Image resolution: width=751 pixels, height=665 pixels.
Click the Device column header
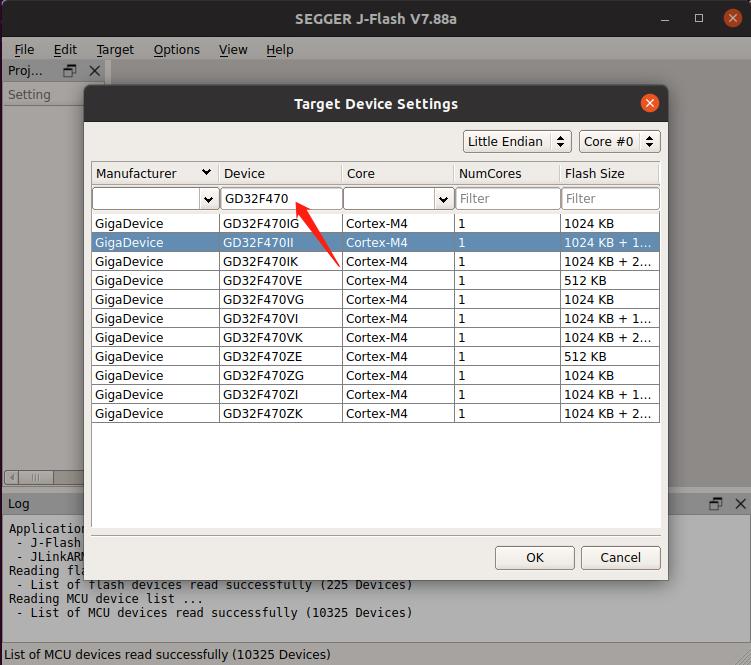point(281,173)
